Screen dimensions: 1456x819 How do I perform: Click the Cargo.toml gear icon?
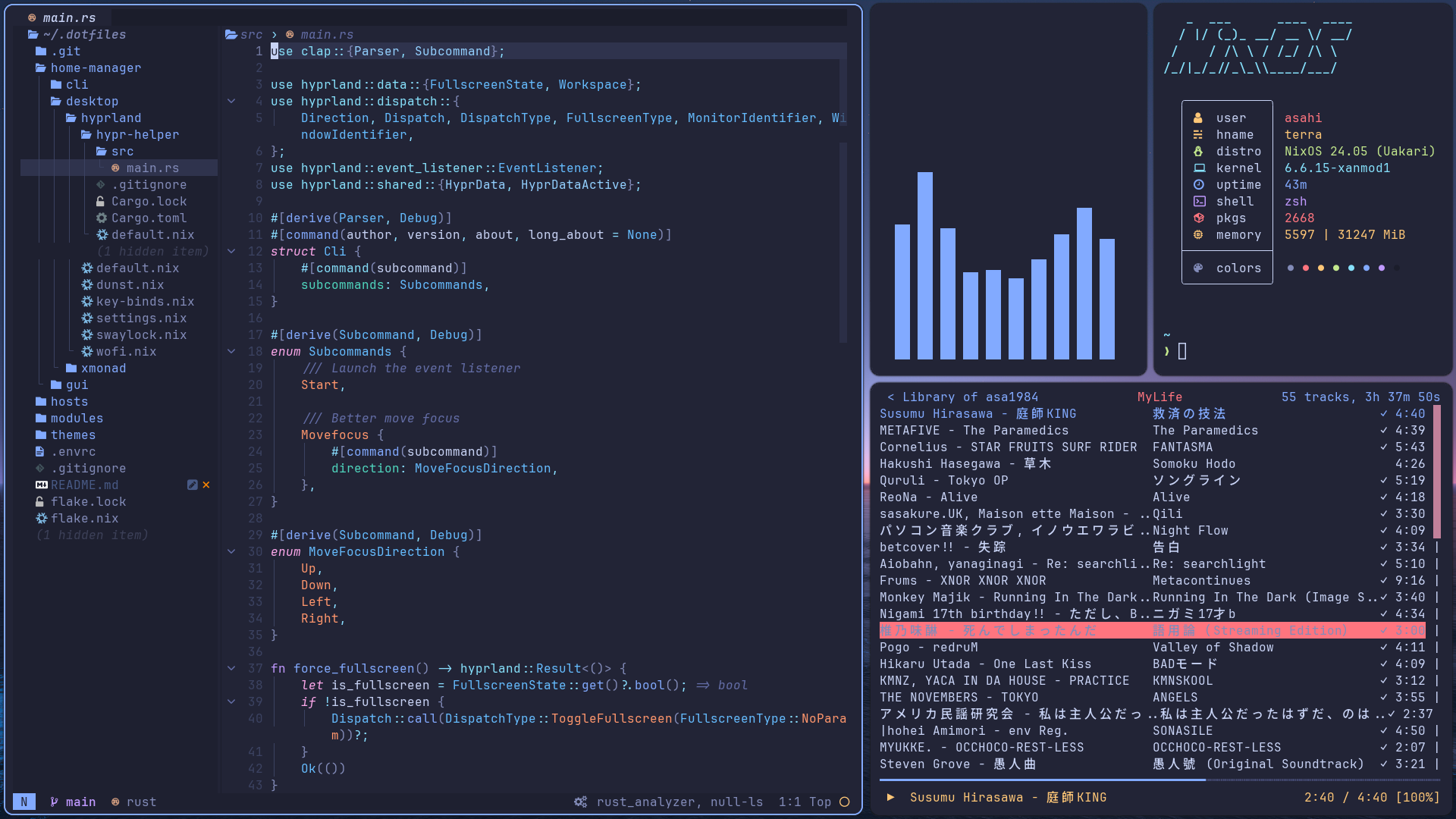click(x=102, y=218)
